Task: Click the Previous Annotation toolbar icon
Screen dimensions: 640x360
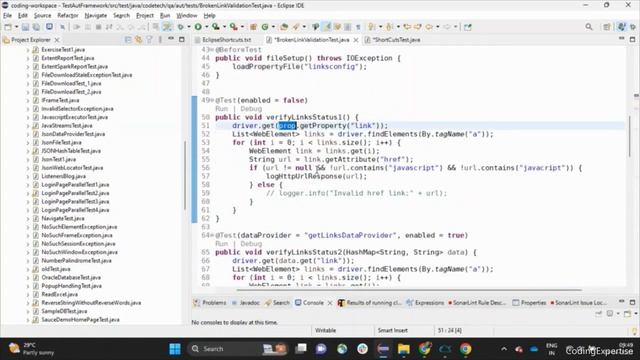Action: coord(389,27)
